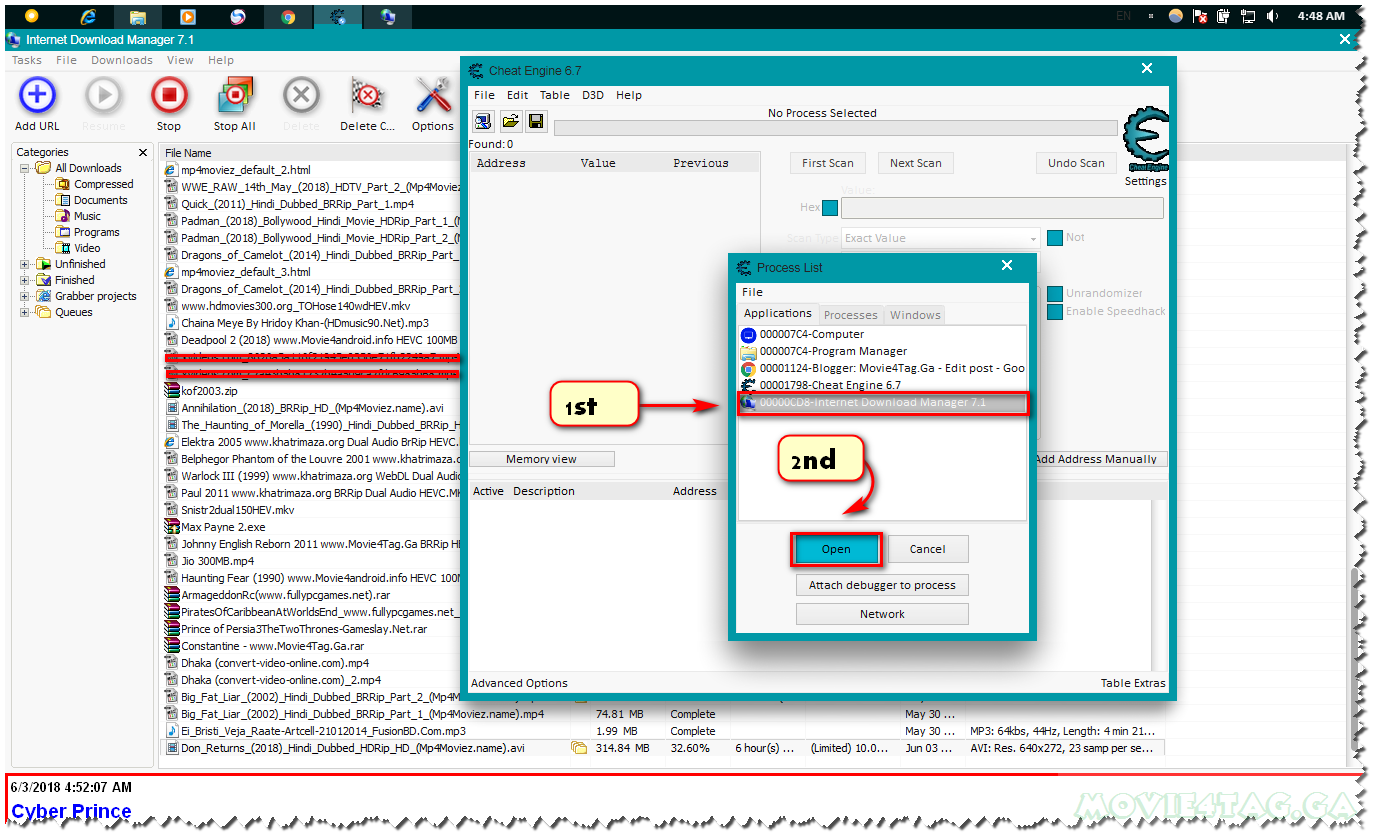Click Advanced Options in Cheat Engine
The height and width of the screenshot is (839, 1377).
click(519, 683)
